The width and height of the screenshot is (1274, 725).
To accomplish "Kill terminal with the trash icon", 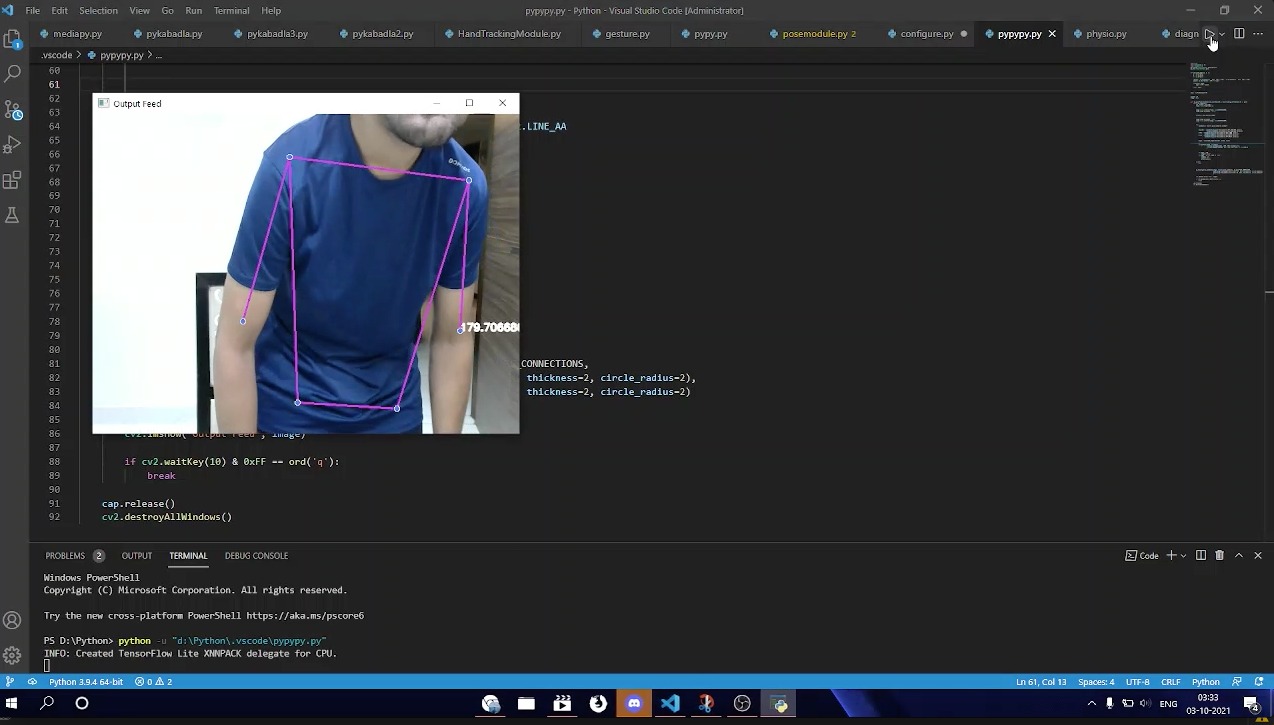I will point(1219,556).
